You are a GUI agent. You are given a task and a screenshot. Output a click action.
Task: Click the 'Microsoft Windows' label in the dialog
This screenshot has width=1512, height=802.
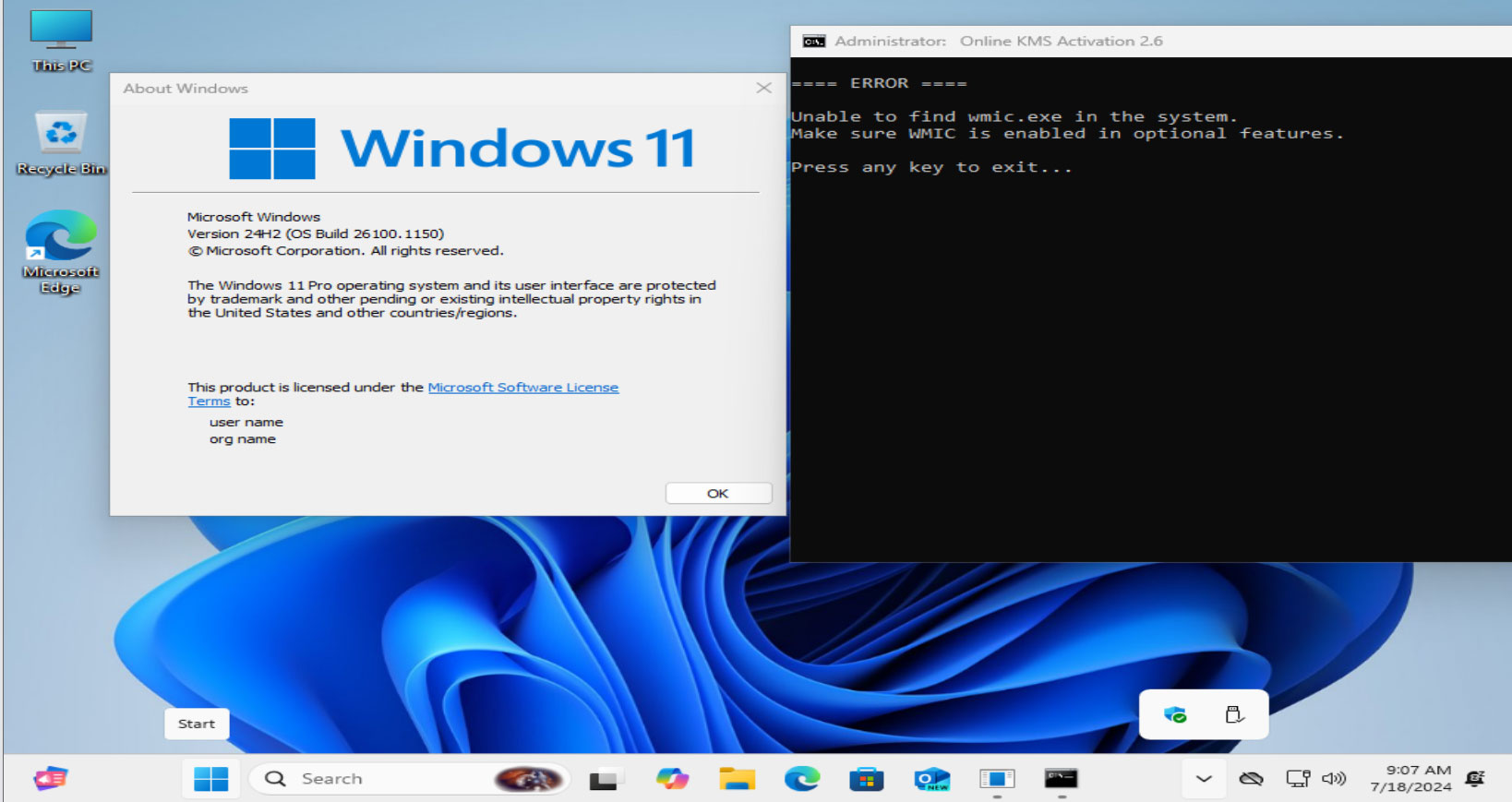254,217
